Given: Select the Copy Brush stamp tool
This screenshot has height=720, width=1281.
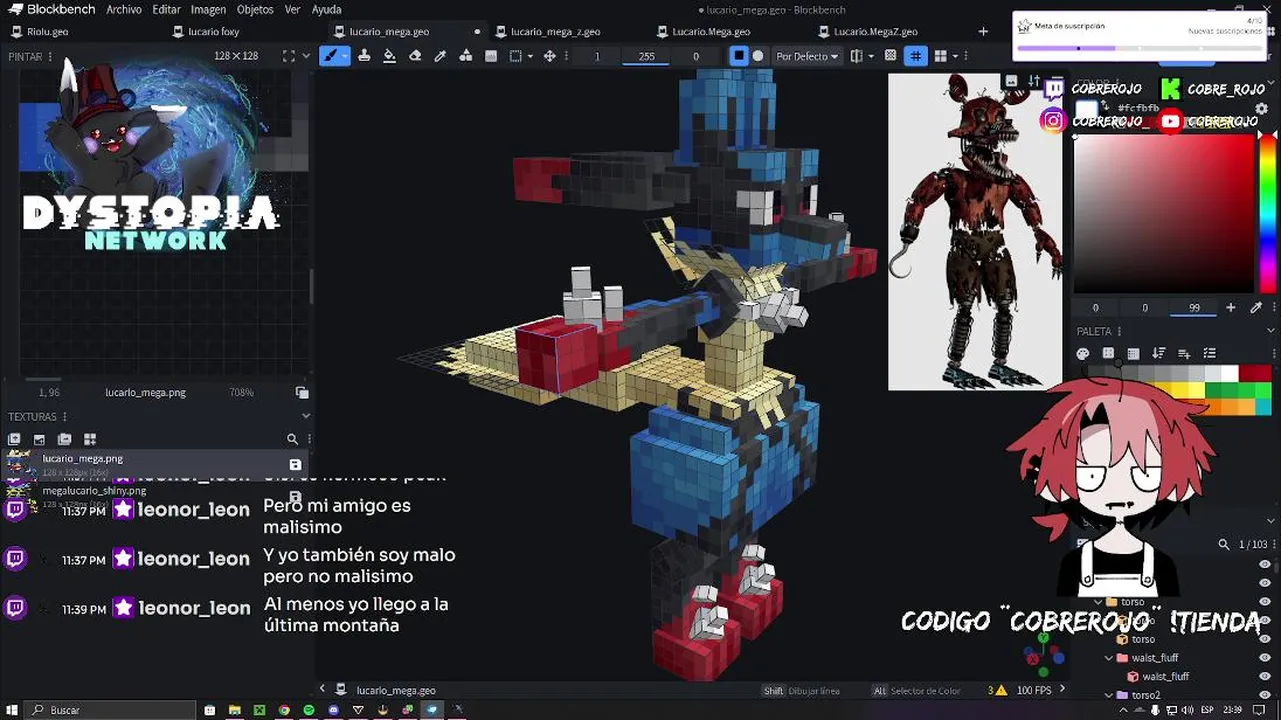Looking at the screenshot, I should click(x=364, y=56).
